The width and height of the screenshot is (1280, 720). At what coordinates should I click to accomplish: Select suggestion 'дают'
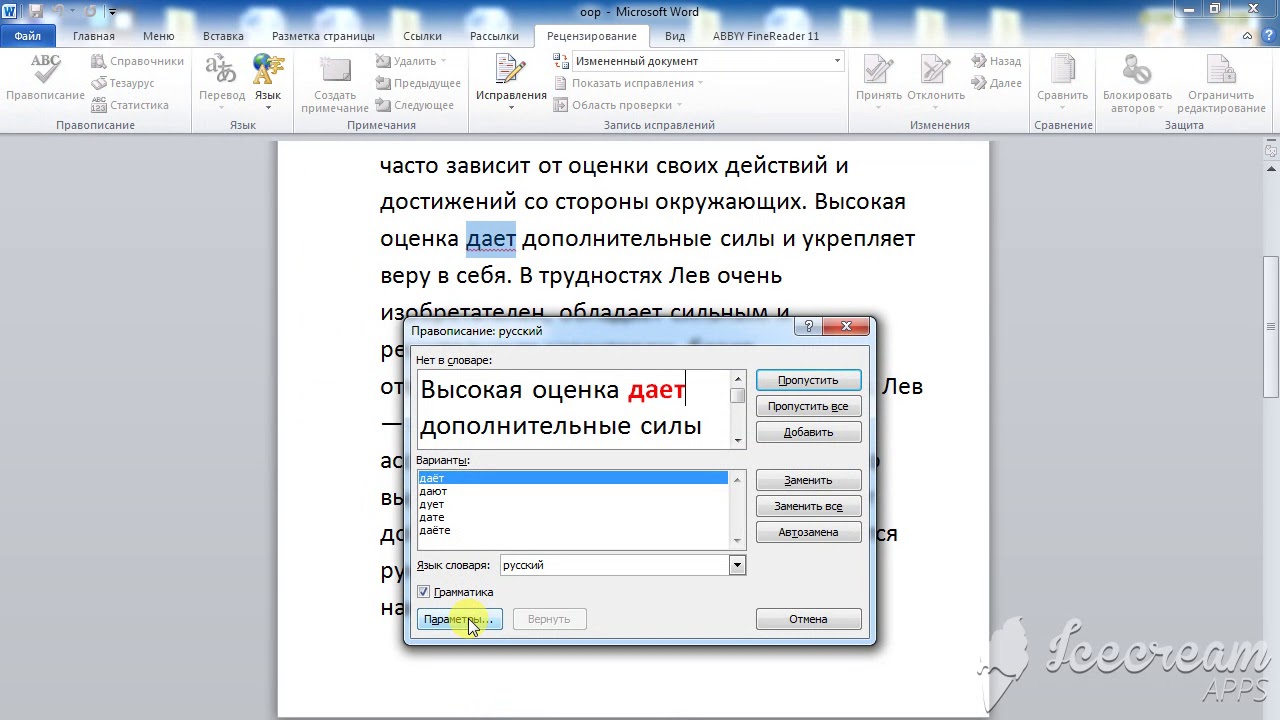573,491
